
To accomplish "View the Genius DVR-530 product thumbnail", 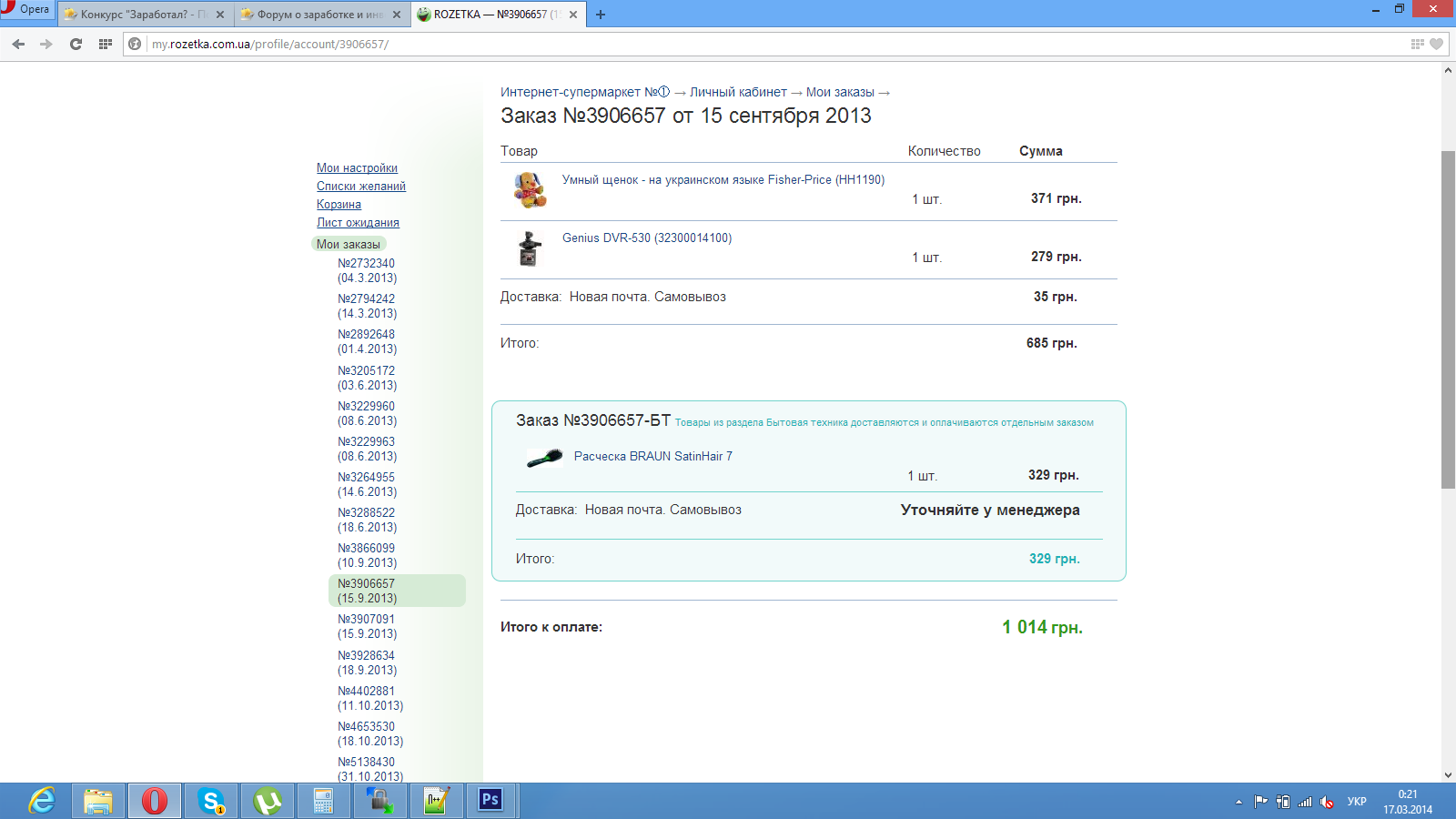I will point(530,248).
